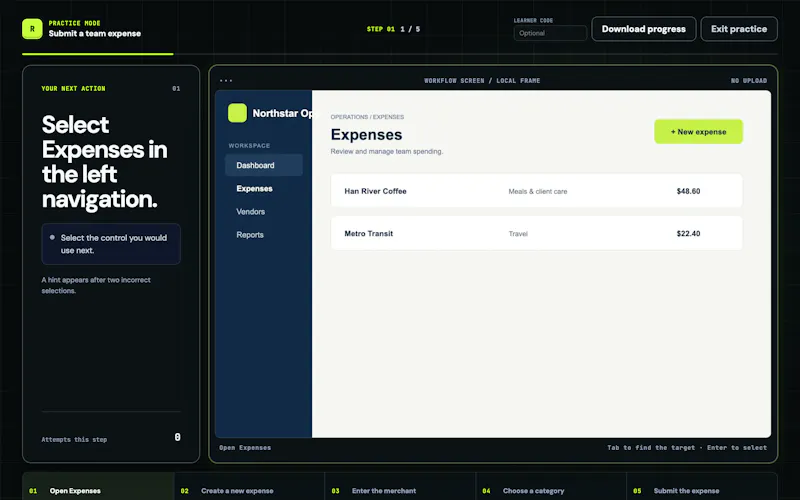Click the Northstar green square logo
This screenshot has width=800, height=500.
click(x=237, y=113)
